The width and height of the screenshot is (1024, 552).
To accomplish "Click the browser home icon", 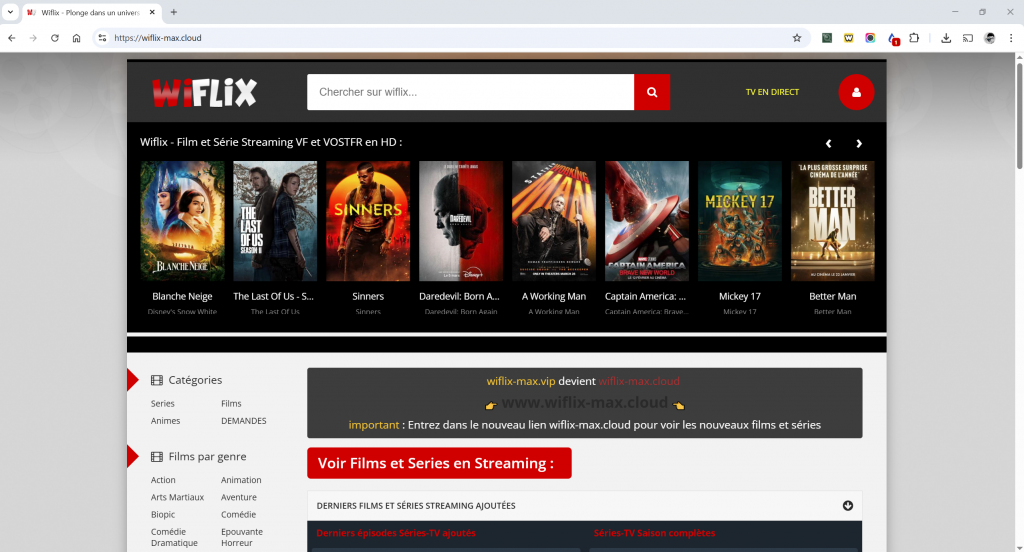I will pos(76,38).
